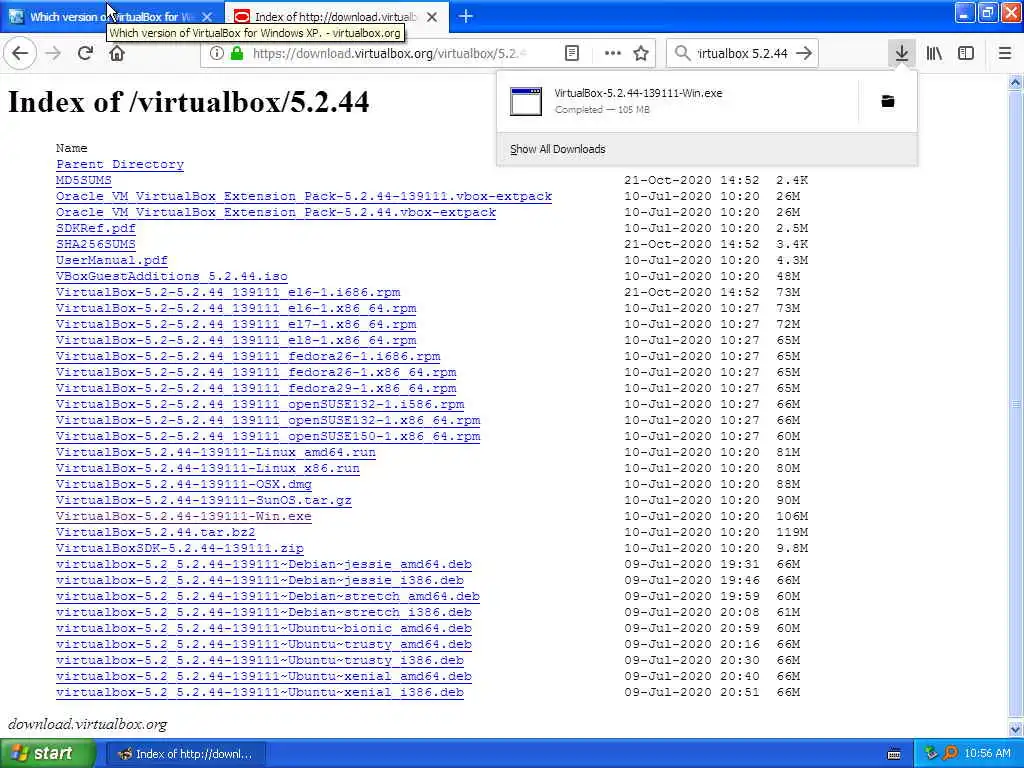Show site information icon in address bar
The height and width of the screenshot is (768, 1024).
[216, 54]
